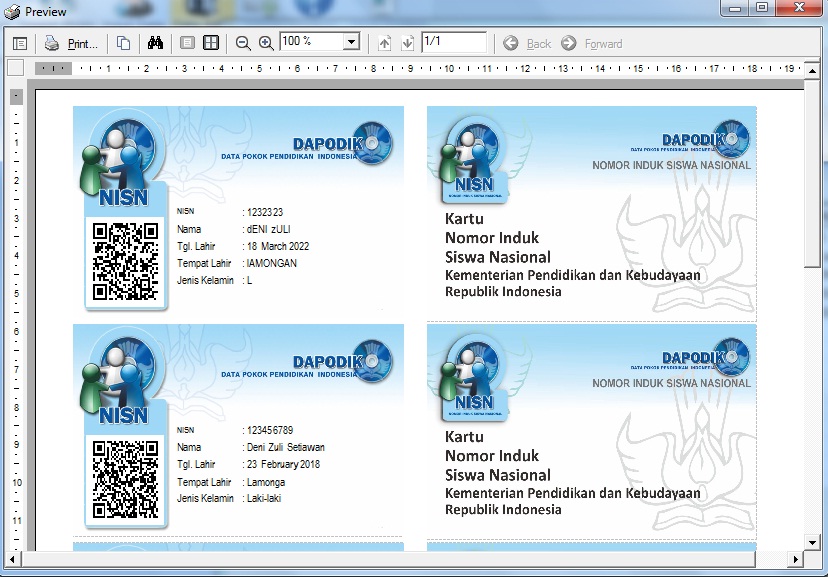Minimize the Preview window
Viewport: 828px width, 577px height.
click(x=736, y=7)
